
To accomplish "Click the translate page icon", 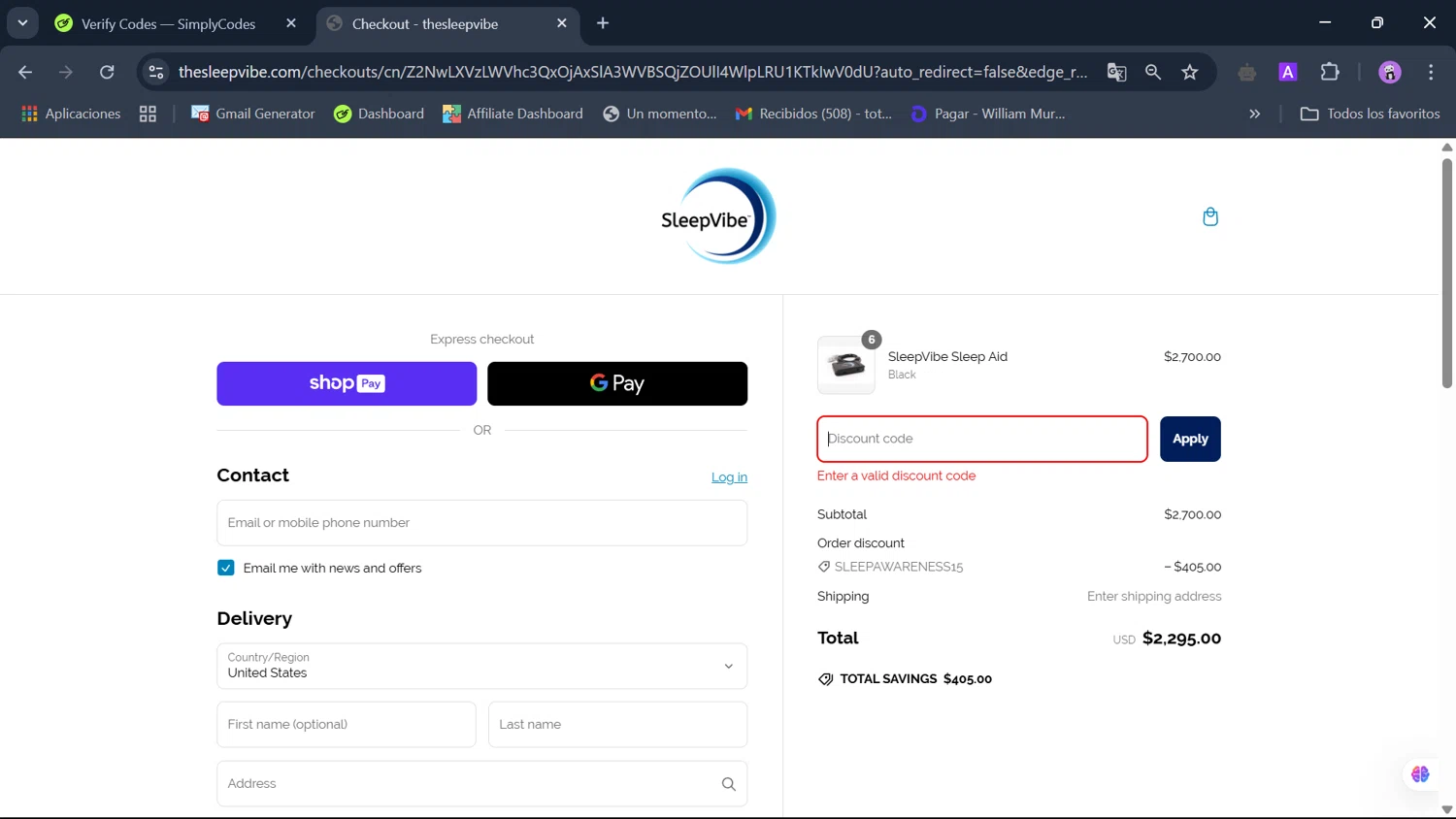I will (x=1116, y=72).
